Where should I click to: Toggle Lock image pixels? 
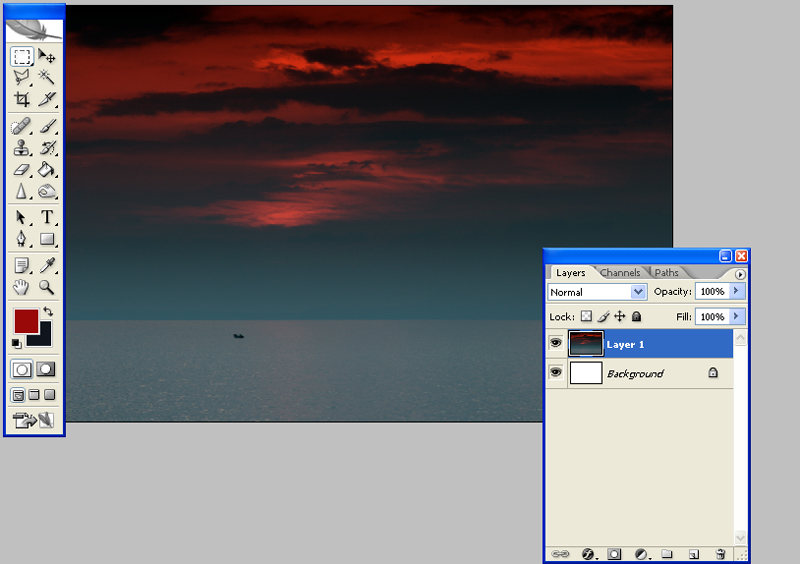(x=604, y=316)
